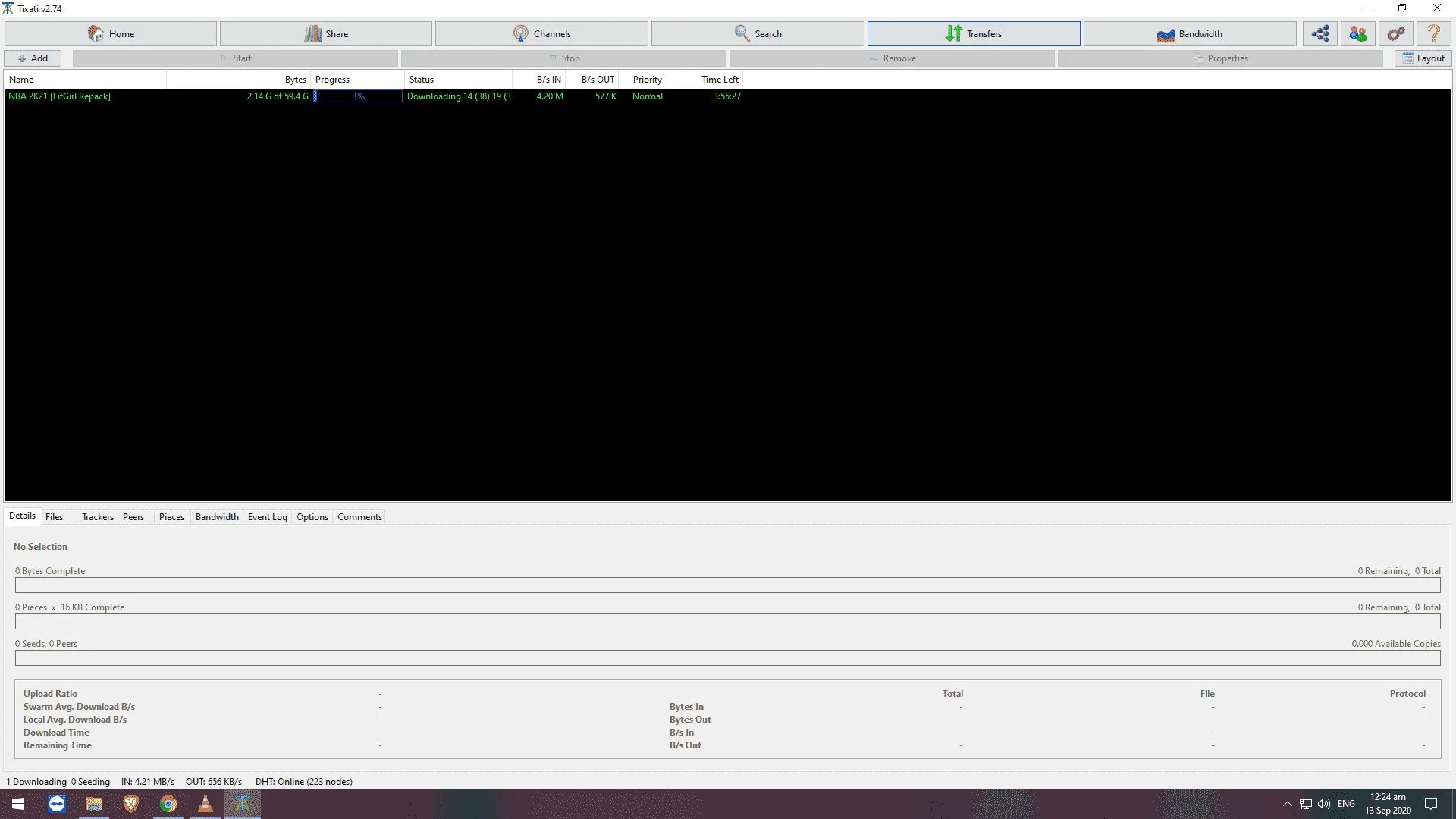Image resolution: width=1456 pixels, height=819 pixels.
Task: Open TeamViewer from the taskbar
Action: [x=57, y=804]
